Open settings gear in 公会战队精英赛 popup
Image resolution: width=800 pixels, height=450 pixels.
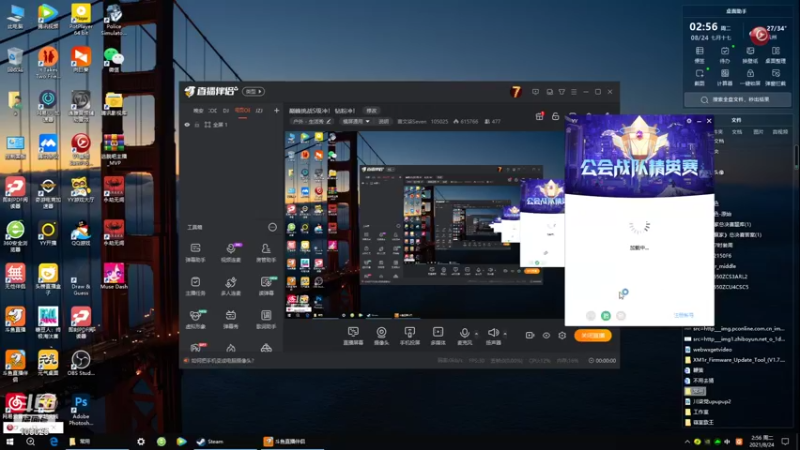689,121
